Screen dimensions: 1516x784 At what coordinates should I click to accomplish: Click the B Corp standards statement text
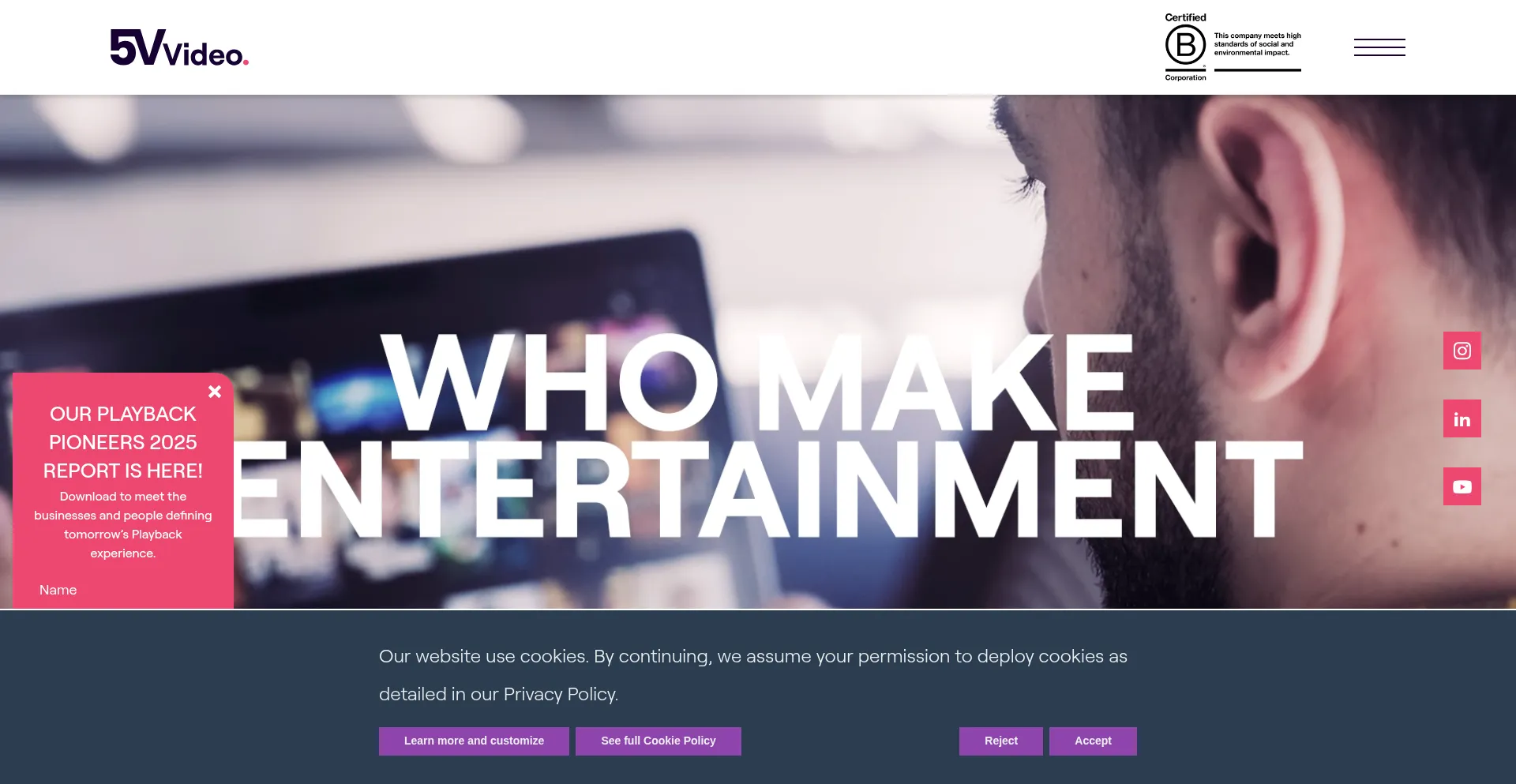[1257, 44]
